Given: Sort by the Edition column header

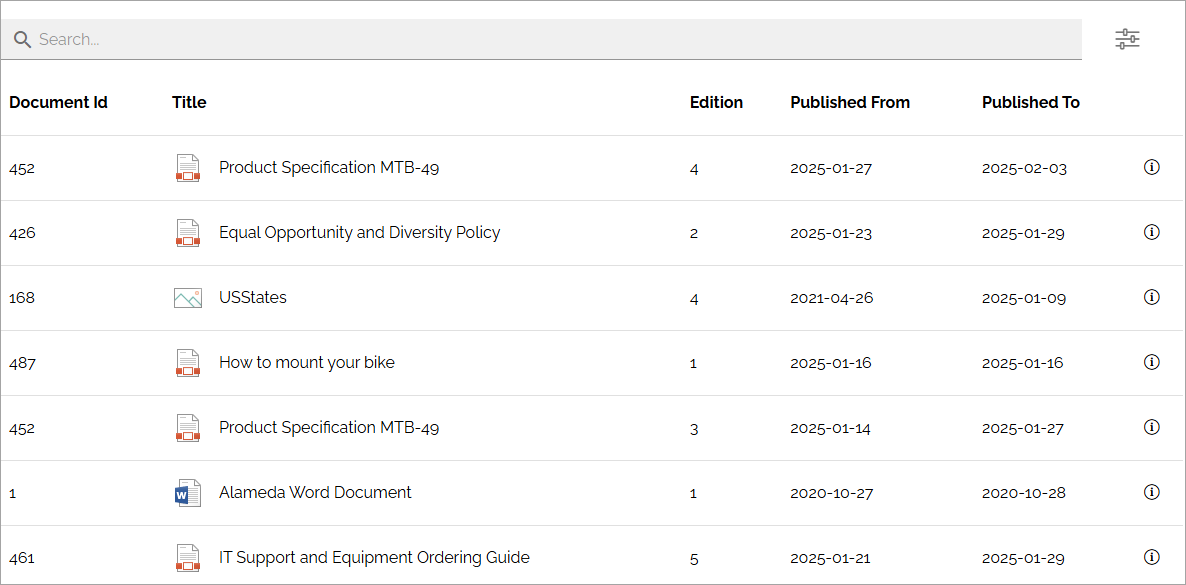Looking at the screenshot, I should tap(716, 102).
